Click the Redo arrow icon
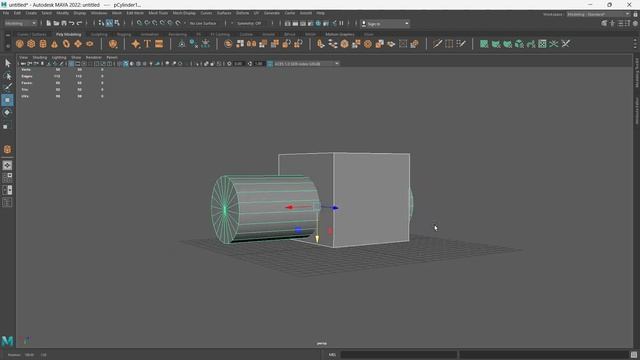640x360 pixels. point(80,23)
